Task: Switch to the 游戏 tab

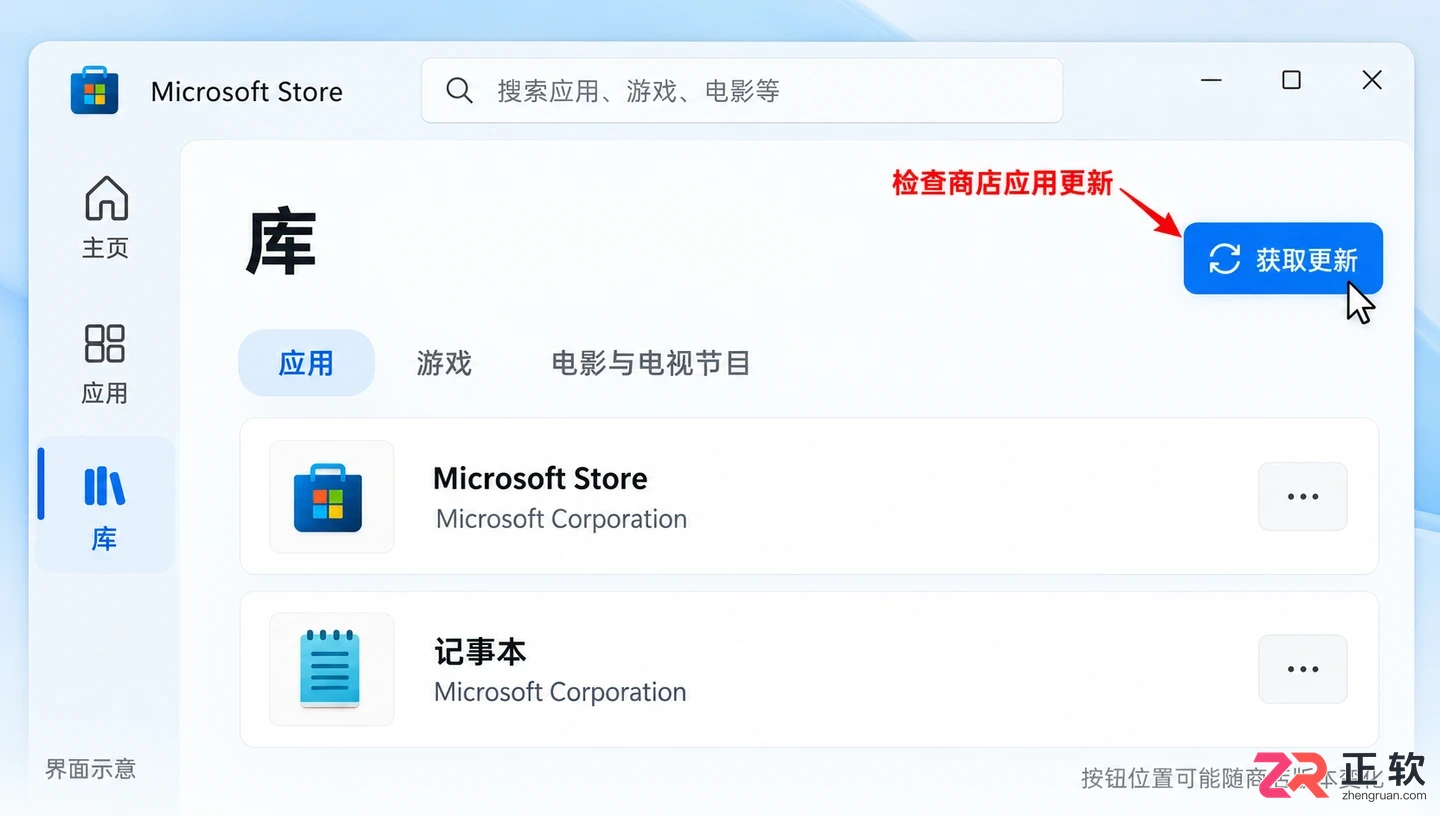Action: (444, 363)
